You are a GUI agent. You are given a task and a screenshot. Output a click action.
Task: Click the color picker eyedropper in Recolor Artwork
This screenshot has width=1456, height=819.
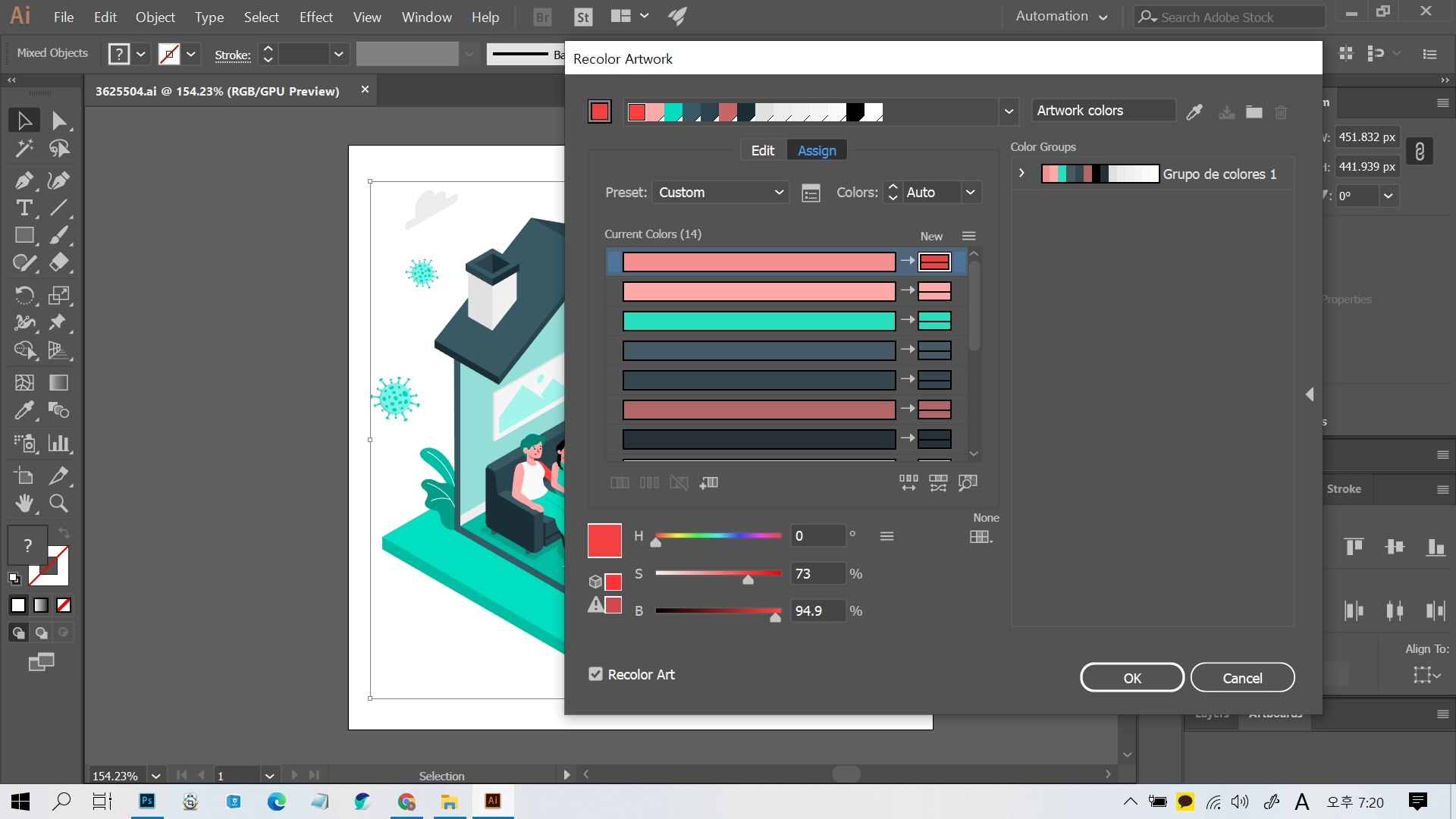coord(1194,112)
